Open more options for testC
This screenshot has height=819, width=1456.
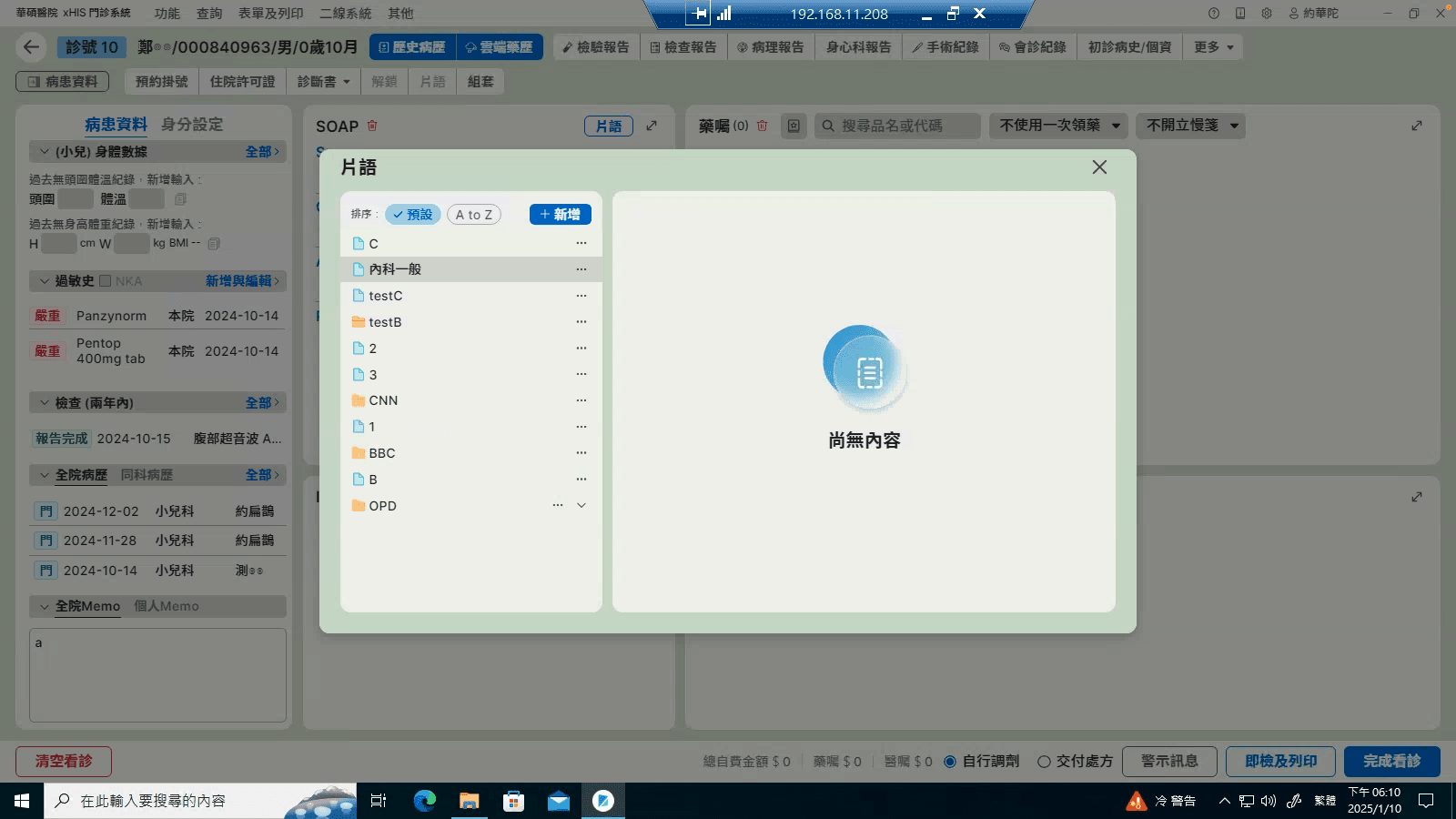click(x=581, y=296)
